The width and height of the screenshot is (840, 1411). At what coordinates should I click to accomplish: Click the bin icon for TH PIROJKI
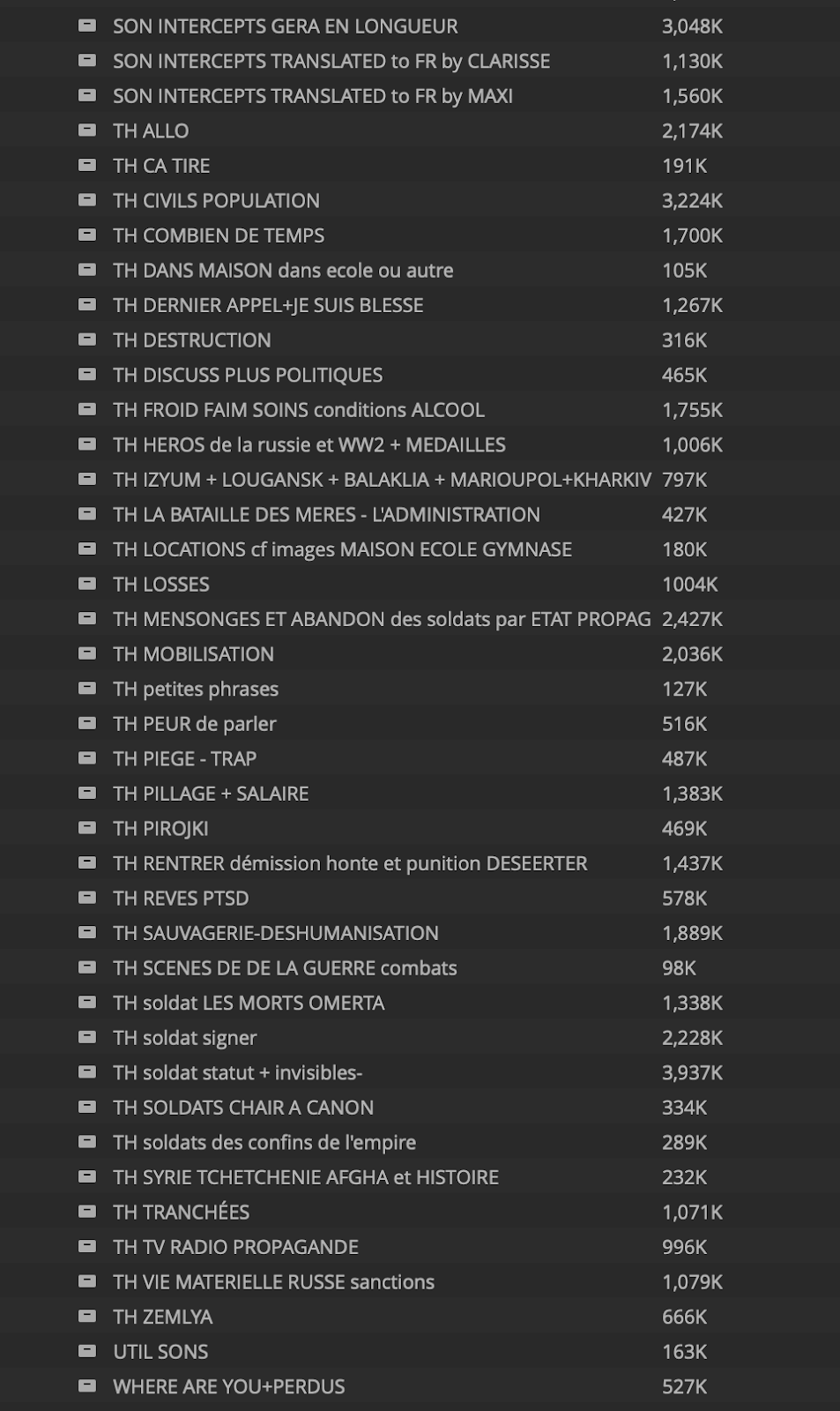tap(87, 828)
